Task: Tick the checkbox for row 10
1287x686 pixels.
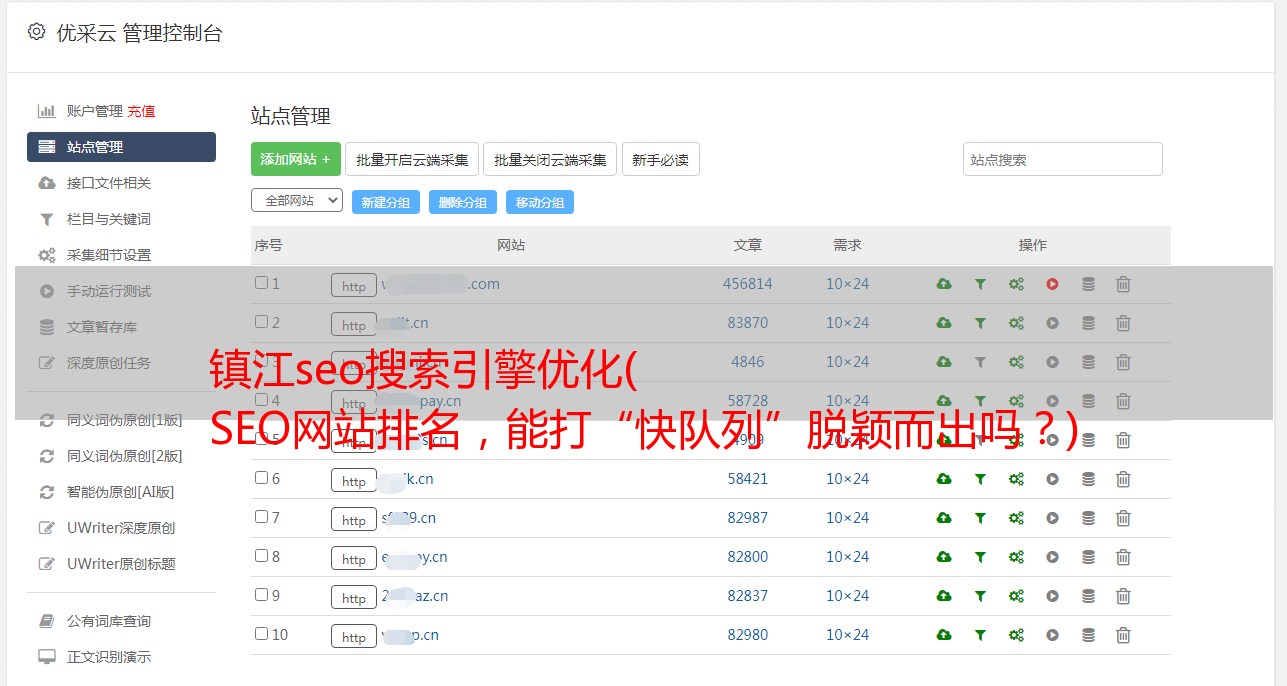Action: [261, 634]
